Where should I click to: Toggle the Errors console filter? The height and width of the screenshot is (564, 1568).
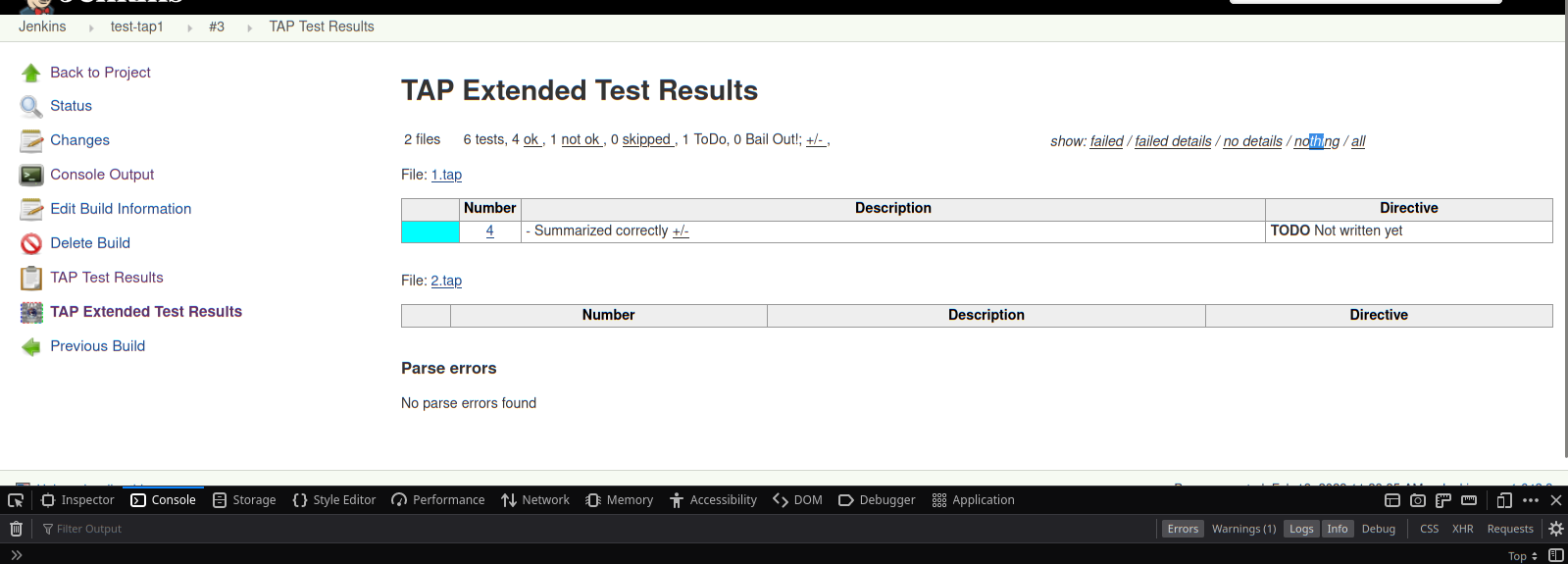coord(1183,529)
